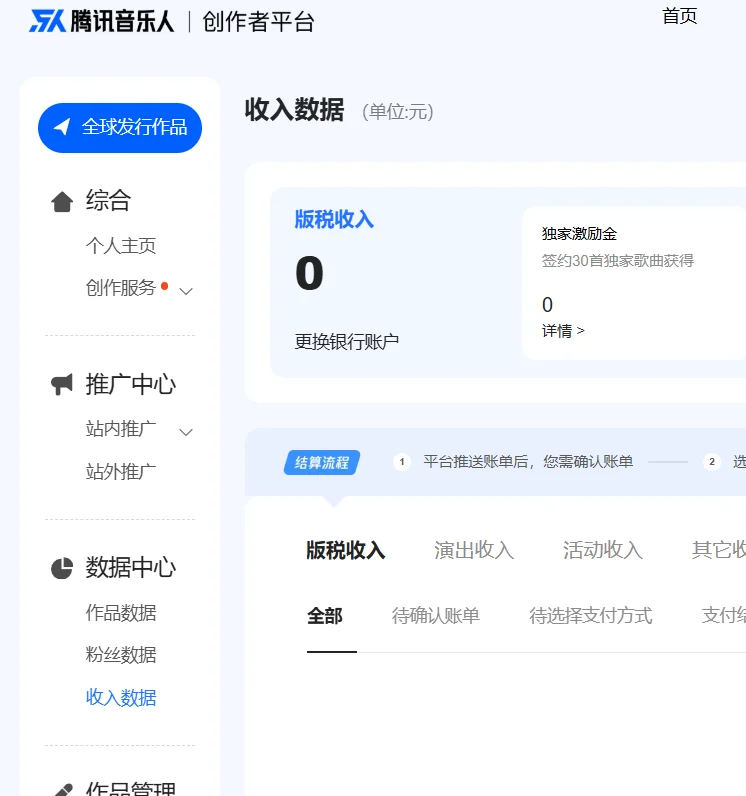Open 粉丝数据 in the sidebar
Screen dimensions: 746x796
tap(121, 655)
